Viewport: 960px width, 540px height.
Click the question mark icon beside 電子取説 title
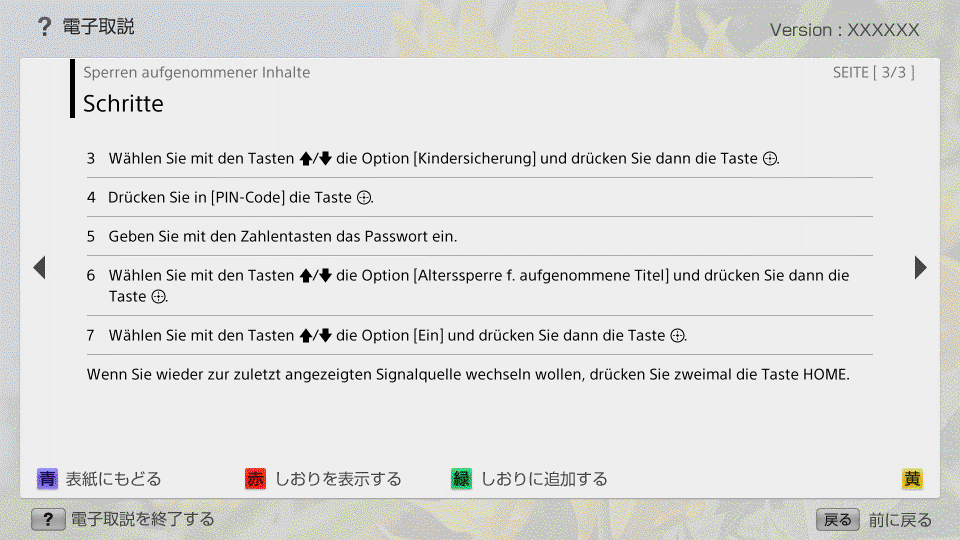tap(44, 28)
